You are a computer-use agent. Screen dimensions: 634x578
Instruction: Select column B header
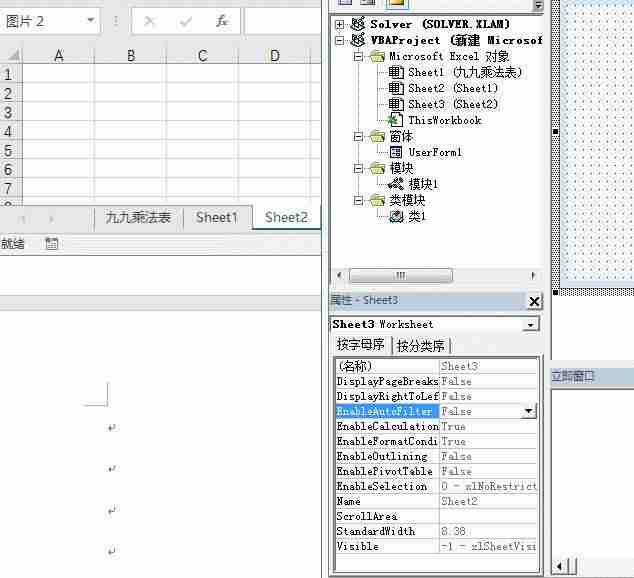coord(131,55)
